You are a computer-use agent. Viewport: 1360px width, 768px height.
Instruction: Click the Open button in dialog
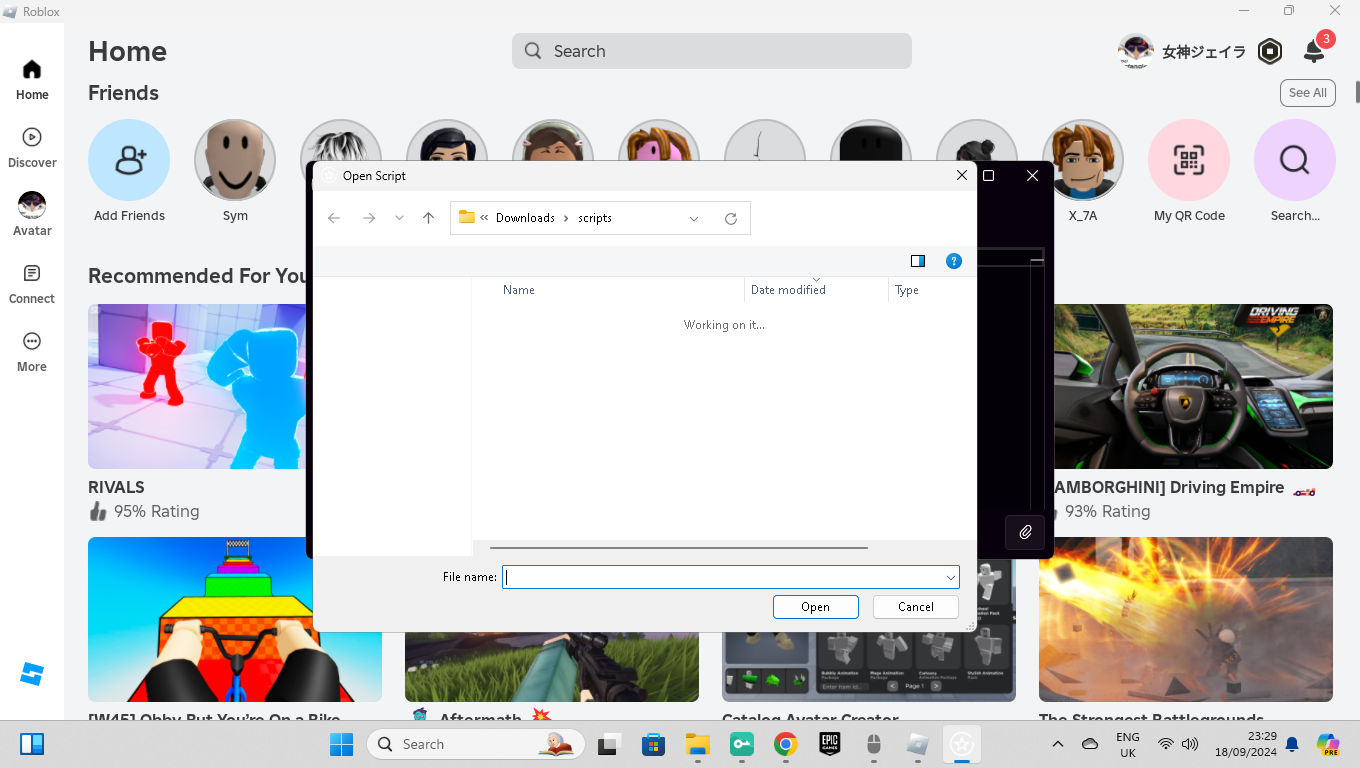coord(815,607)
